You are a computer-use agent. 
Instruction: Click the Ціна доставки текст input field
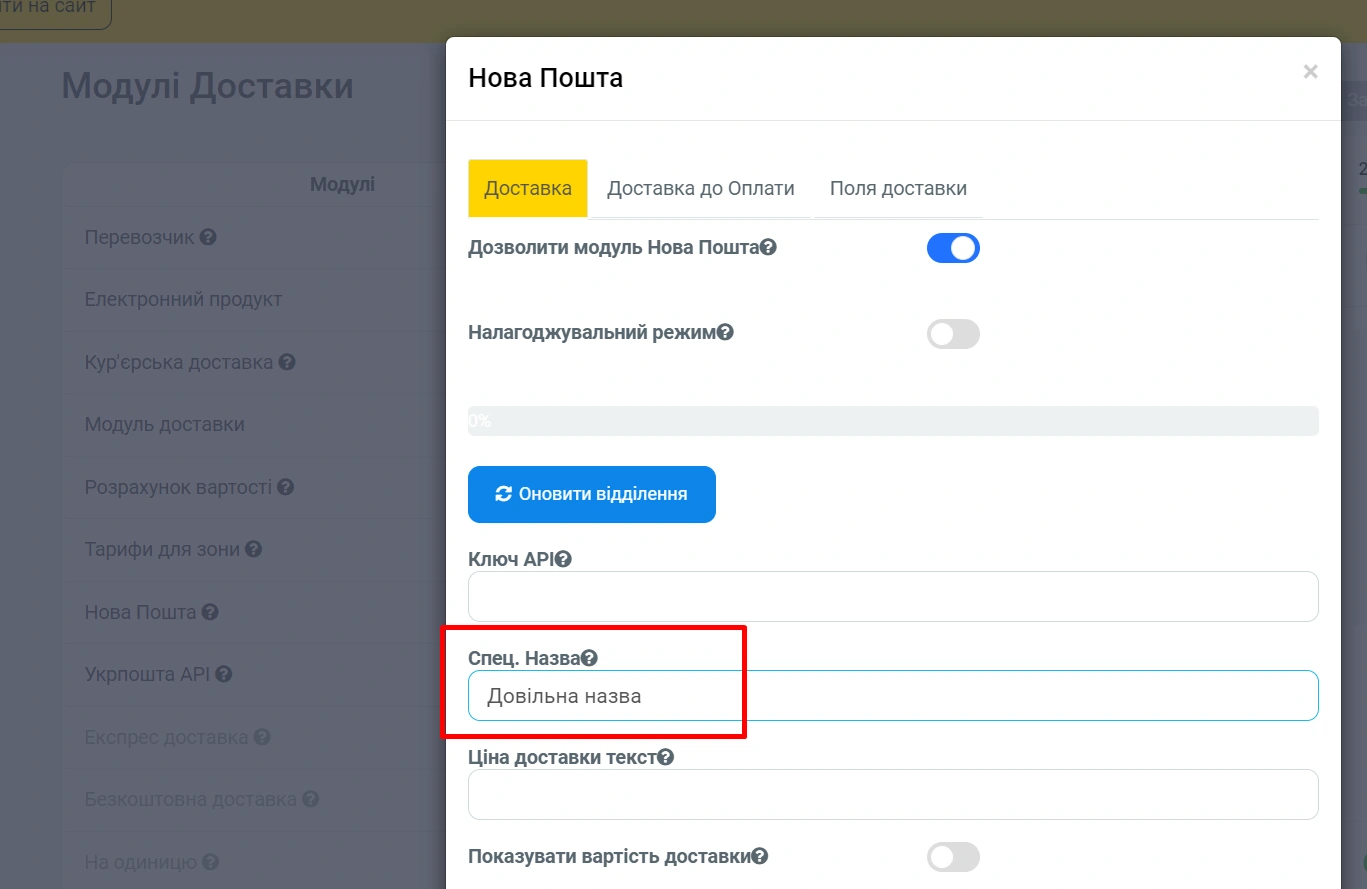(892, 795)
